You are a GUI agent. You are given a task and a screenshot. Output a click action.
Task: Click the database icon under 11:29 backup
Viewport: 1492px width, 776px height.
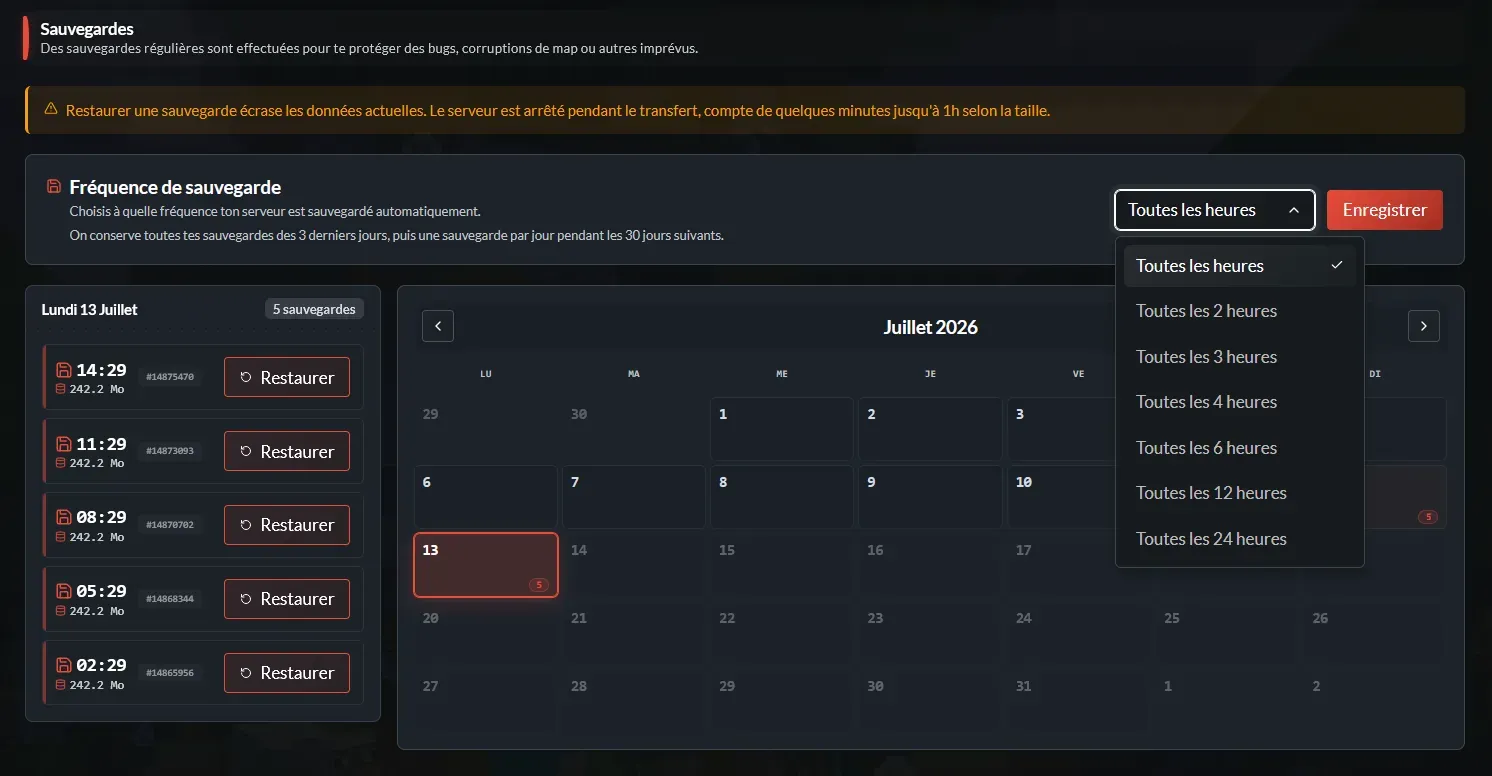[x=60, y=463]
